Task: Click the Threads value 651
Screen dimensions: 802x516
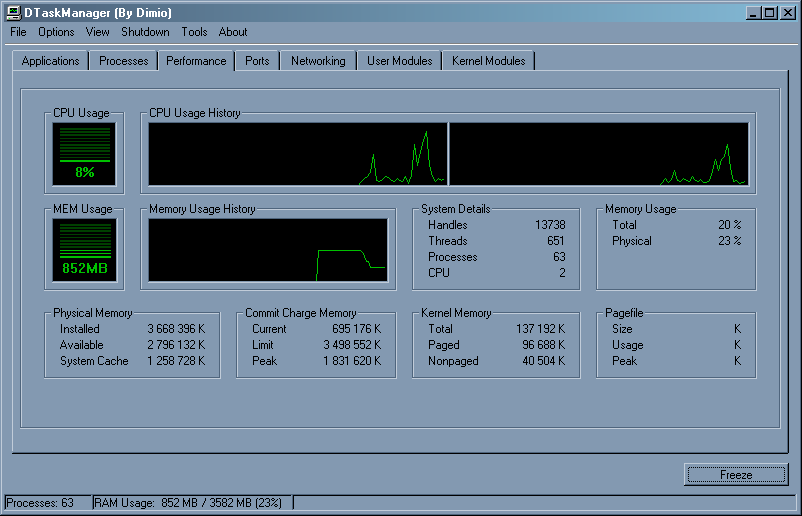Action: coord(555,241)
